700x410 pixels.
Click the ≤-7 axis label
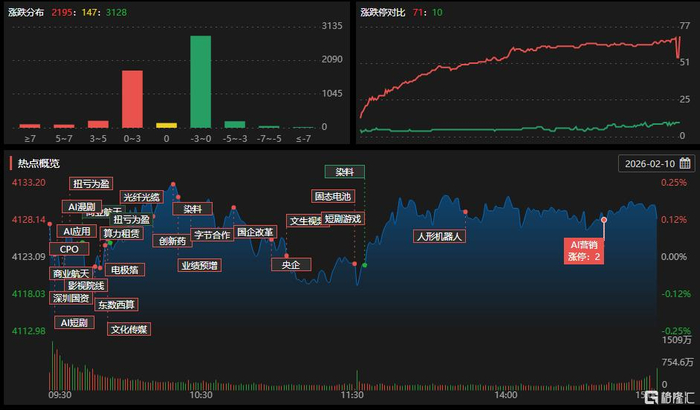pyautogui.click(x=303, y=139)
